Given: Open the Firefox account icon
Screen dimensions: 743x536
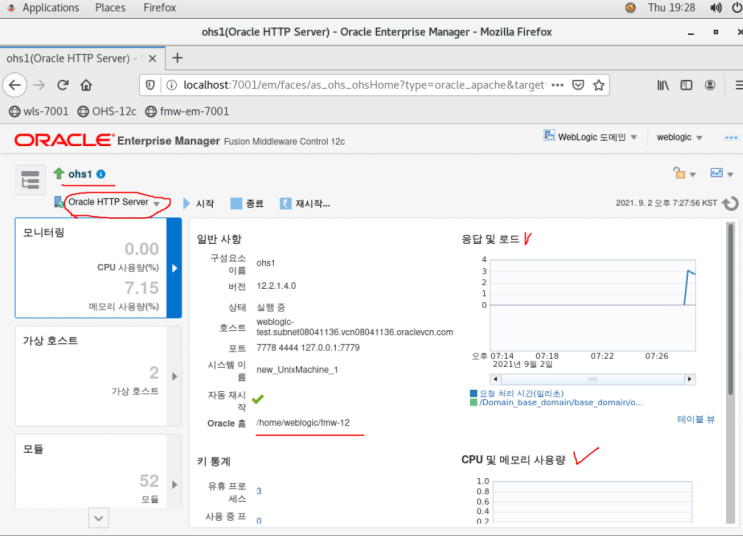Looking at the screenshot, I should coord(710,85).
